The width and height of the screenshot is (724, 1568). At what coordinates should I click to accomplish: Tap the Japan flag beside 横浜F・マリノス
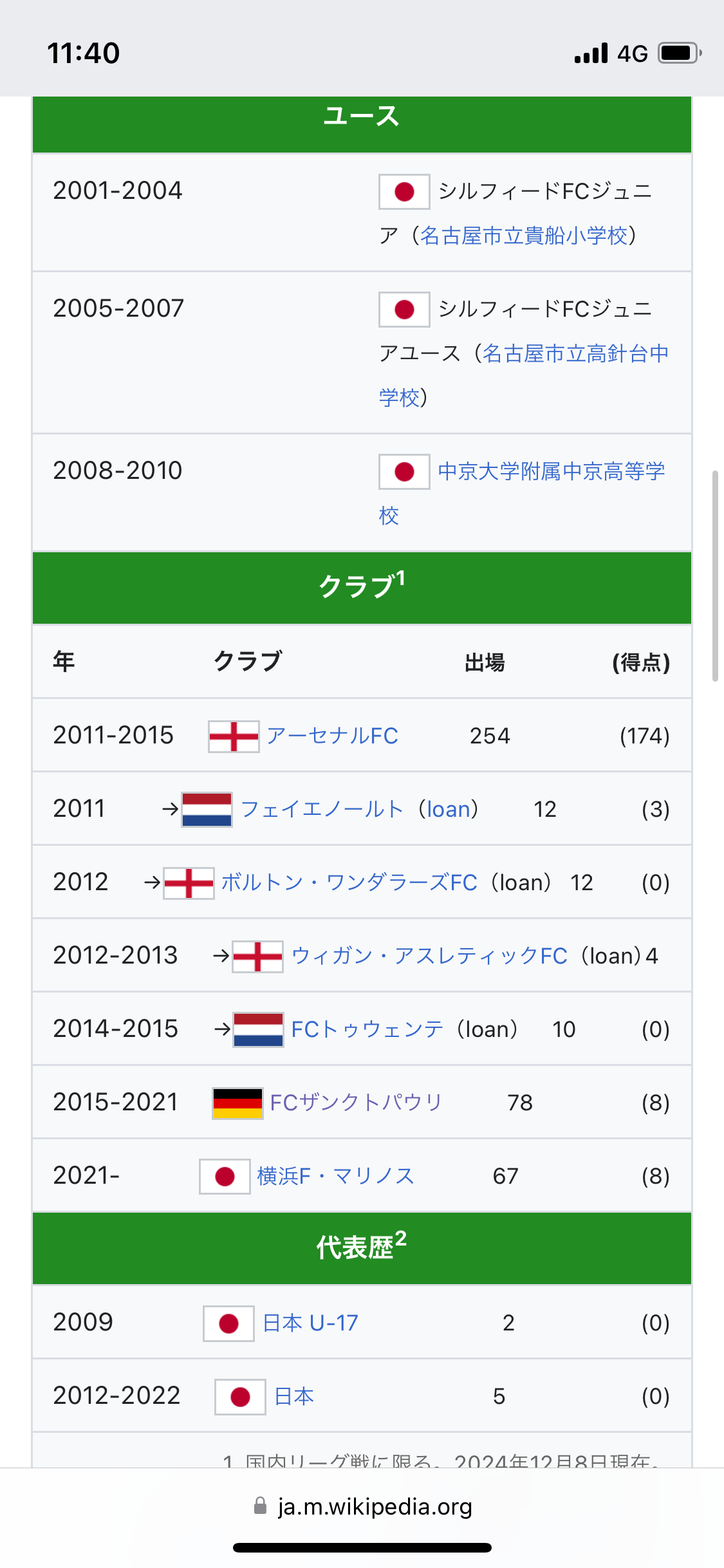[x=225, y=1177]
